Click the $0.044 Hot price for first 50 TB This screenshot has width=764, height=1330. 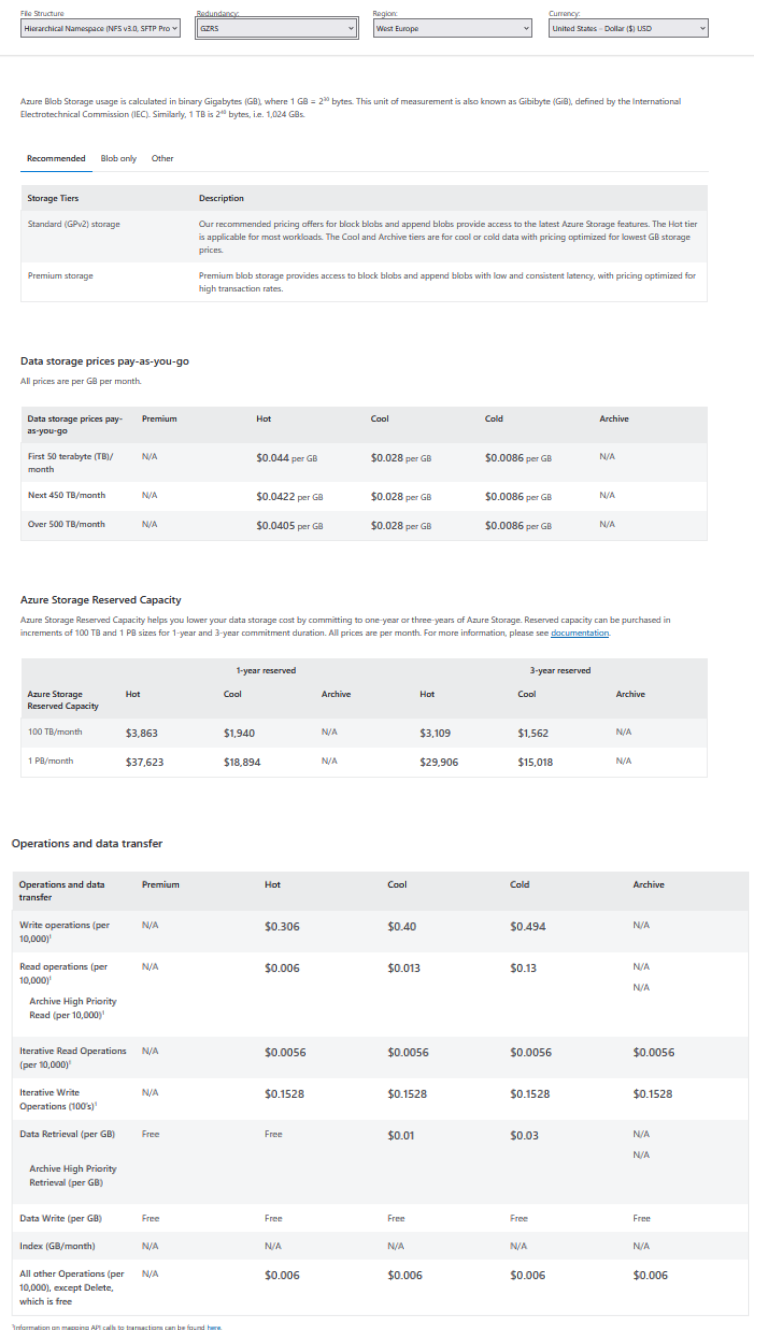tap(273, 458)
